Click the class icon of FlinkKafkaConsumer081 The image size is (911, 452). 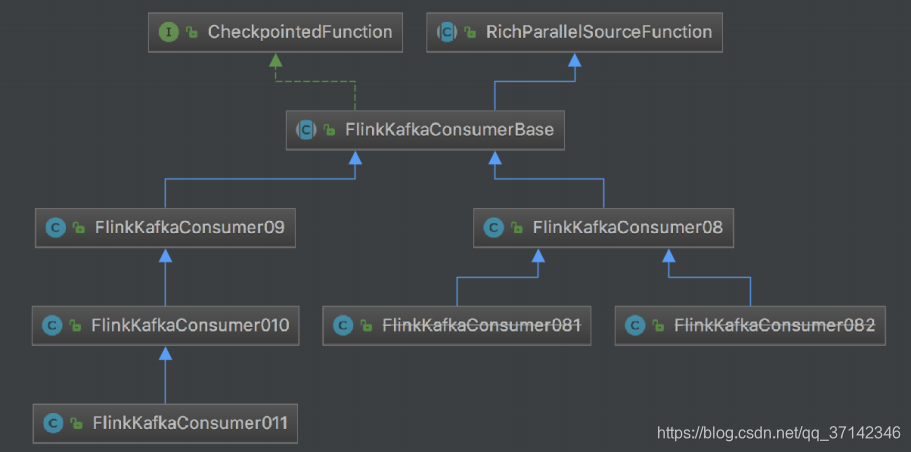pos(343,326)
